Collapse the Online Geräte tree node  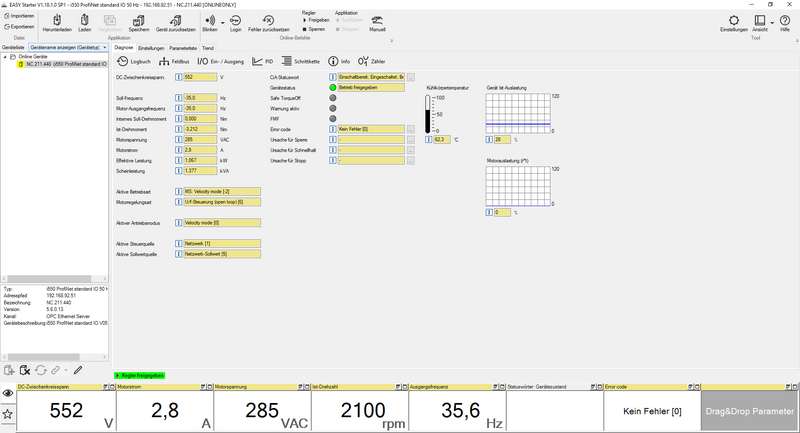tap(5, 57)
